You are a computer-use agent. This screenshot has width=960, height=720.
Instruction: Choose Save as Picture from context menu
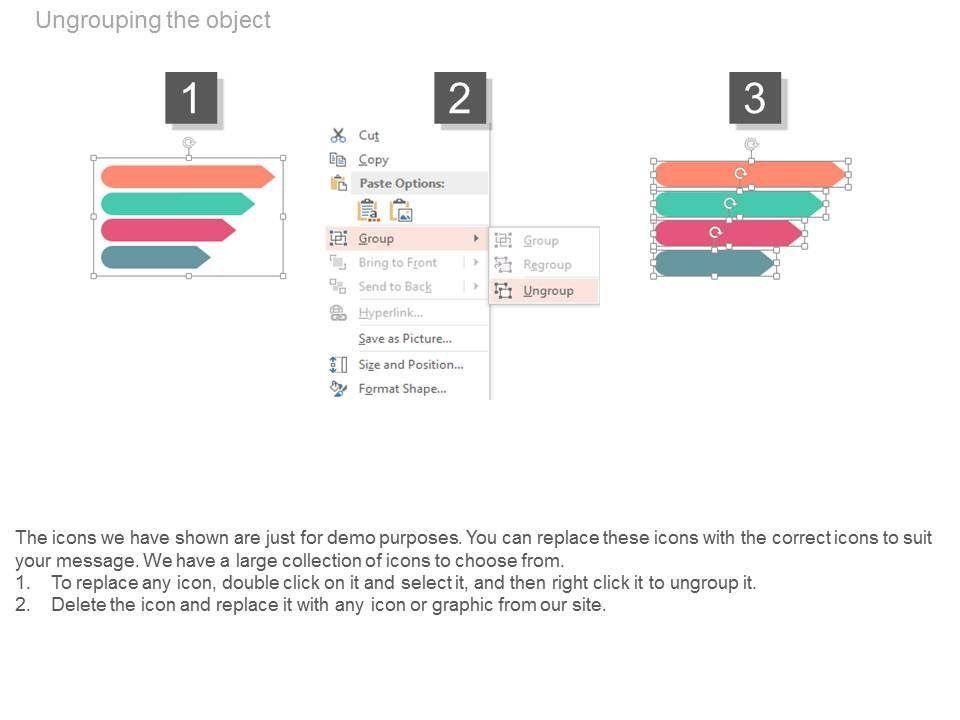(x=405, y=338)
